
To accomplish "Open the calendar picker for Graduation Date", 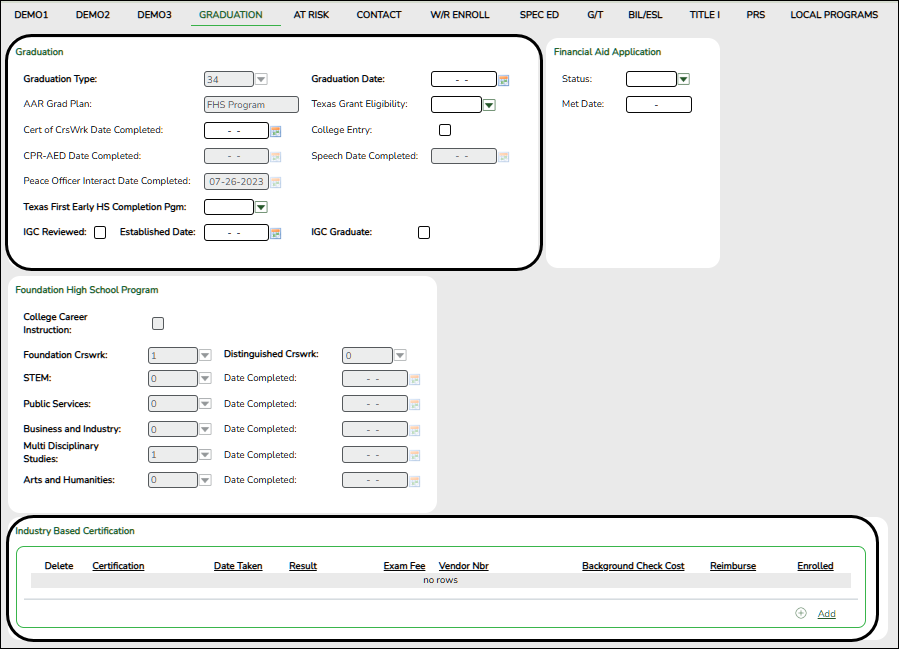I will click(x=506, y=79).
